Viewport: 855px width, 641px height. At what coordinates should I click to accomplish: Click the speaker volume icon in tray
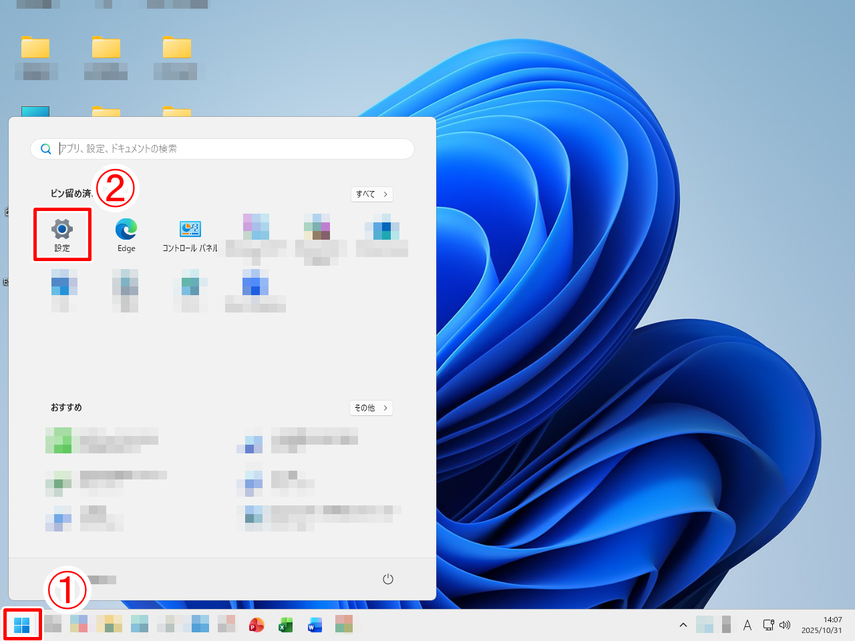point(784,626)
